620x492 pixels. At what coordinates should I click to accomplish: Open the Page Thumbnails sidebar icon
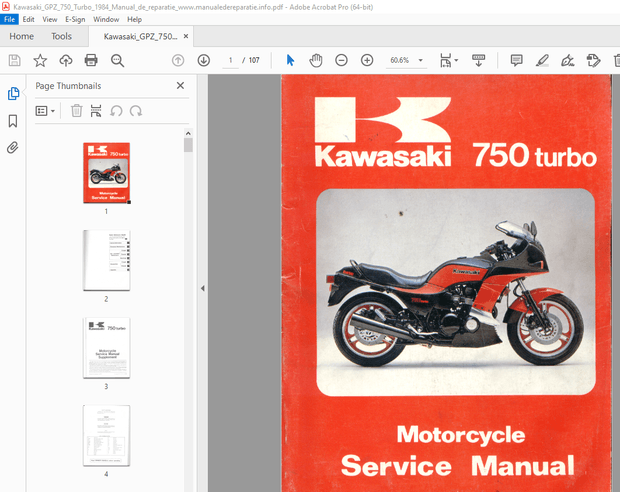(13, 94)
